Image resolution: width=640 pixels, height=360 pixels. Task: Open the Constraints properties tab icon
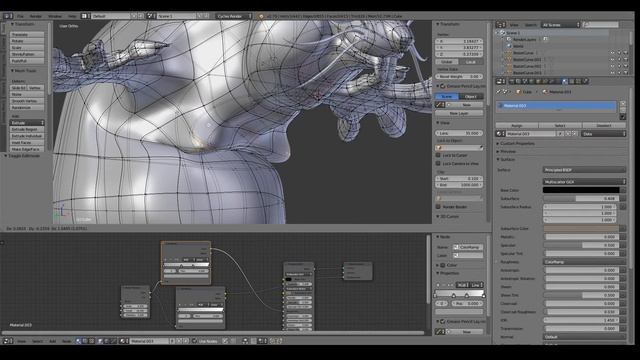point(545,81)
